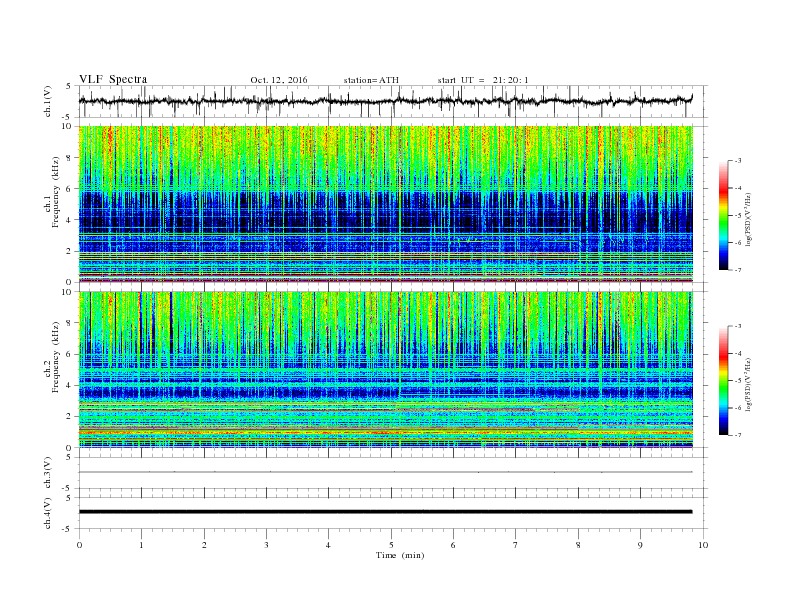
Task: Click the "-7" tick on ch.1 colorbar
Action: (x=738, y=270)
